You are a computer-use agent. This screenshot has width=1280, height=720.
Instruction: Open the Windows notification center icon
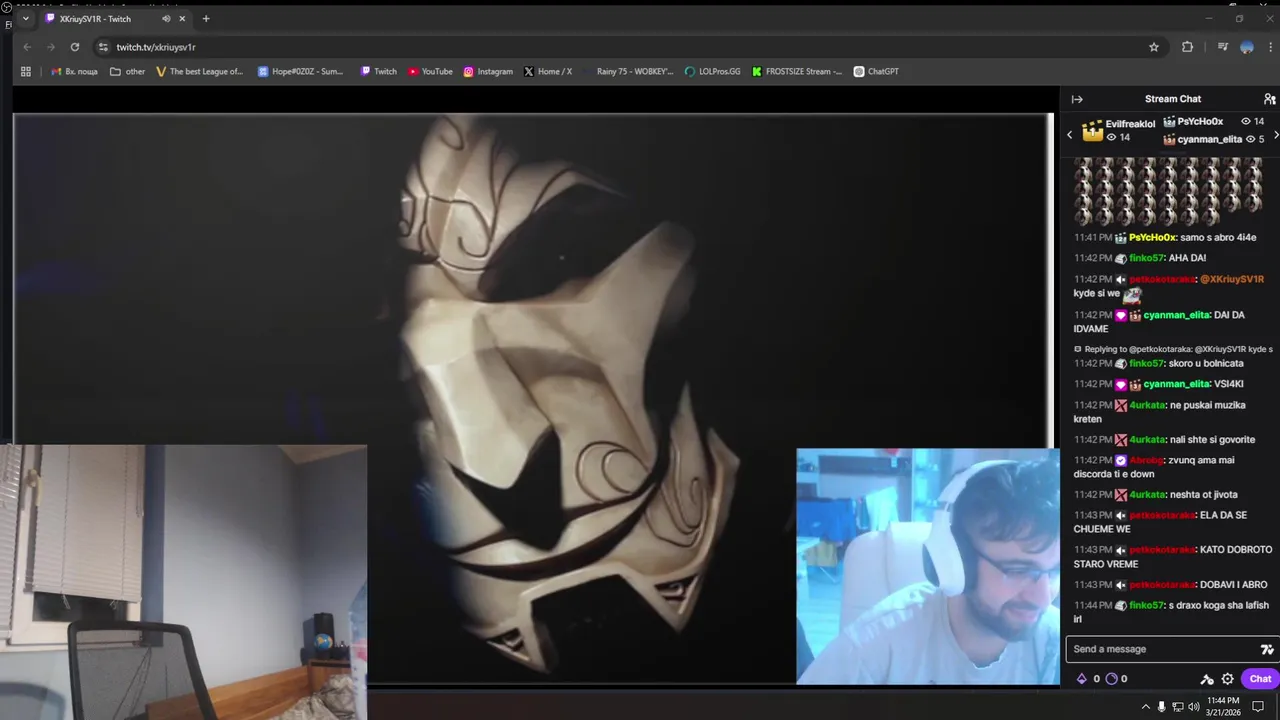(1258, 706)
